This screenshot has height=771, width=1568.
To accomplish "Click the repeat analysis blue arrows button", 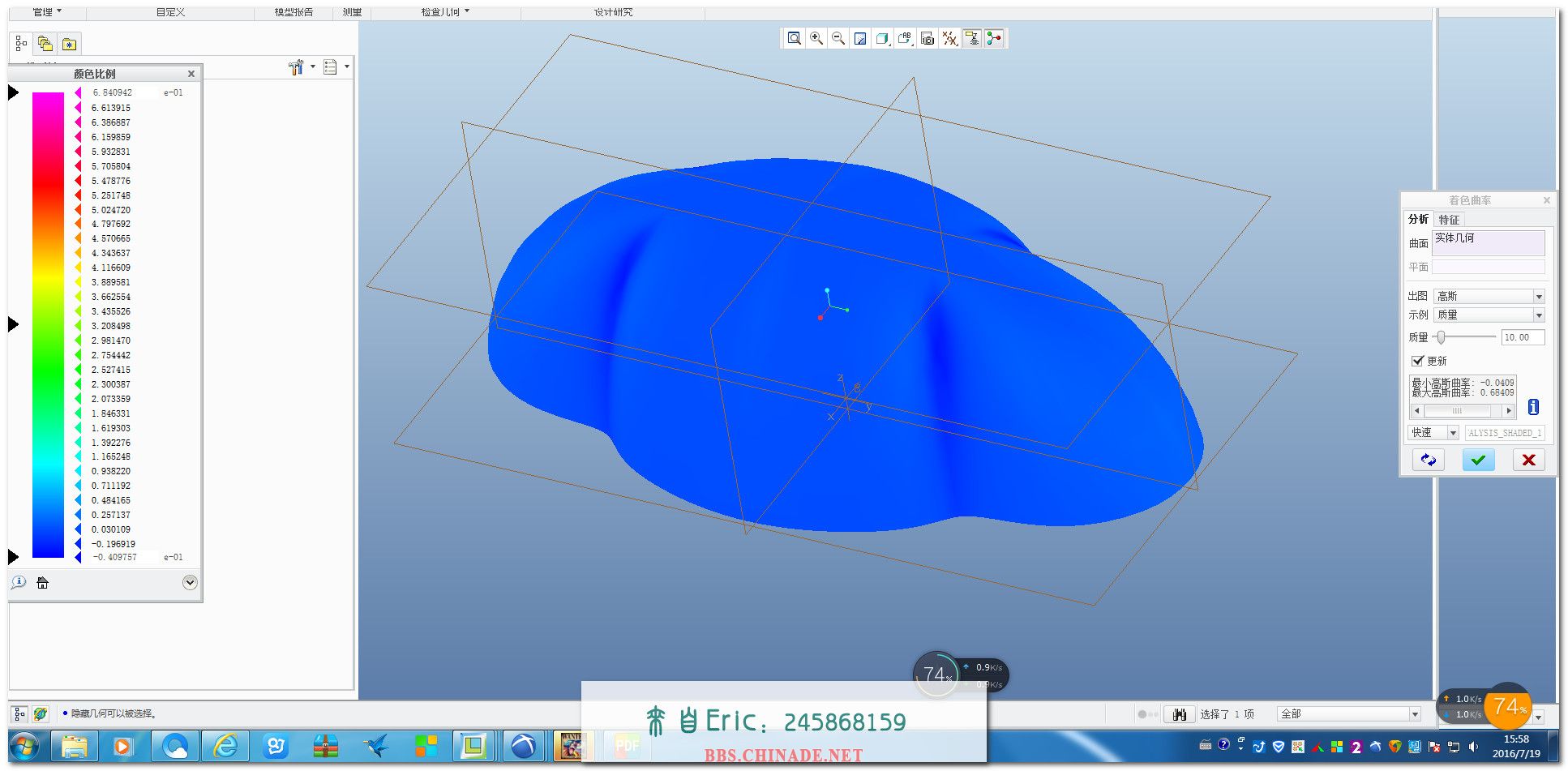I will point(1429,460).
